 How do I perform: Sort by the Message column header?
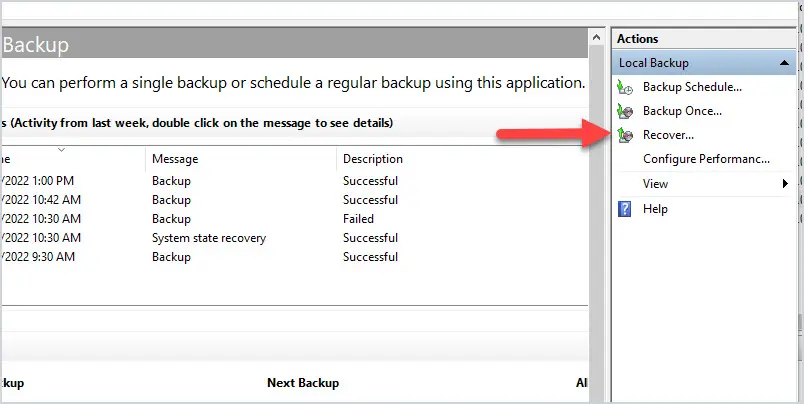coord(175,159)
